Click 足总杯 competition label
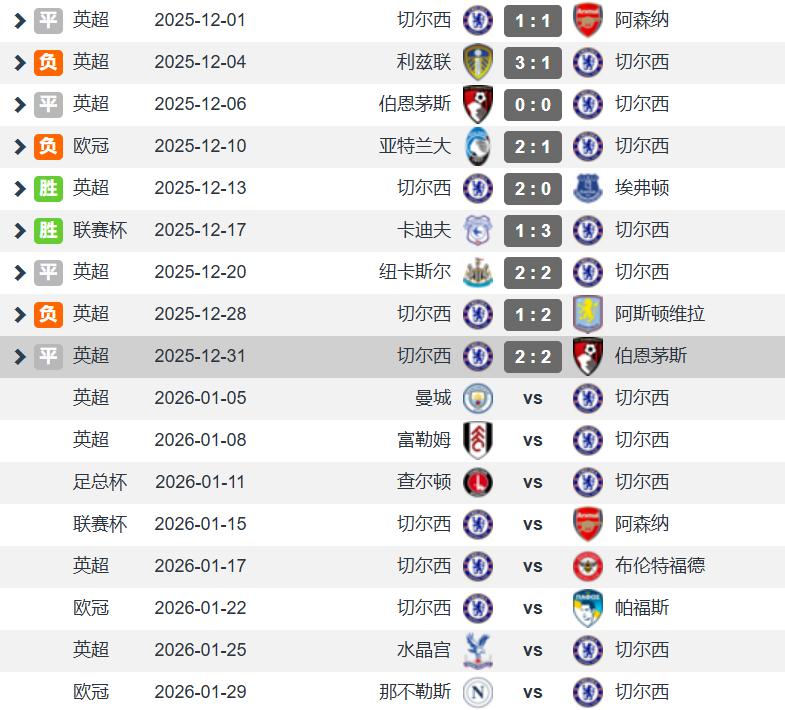 pyautogui.click(x=100, y=482)
